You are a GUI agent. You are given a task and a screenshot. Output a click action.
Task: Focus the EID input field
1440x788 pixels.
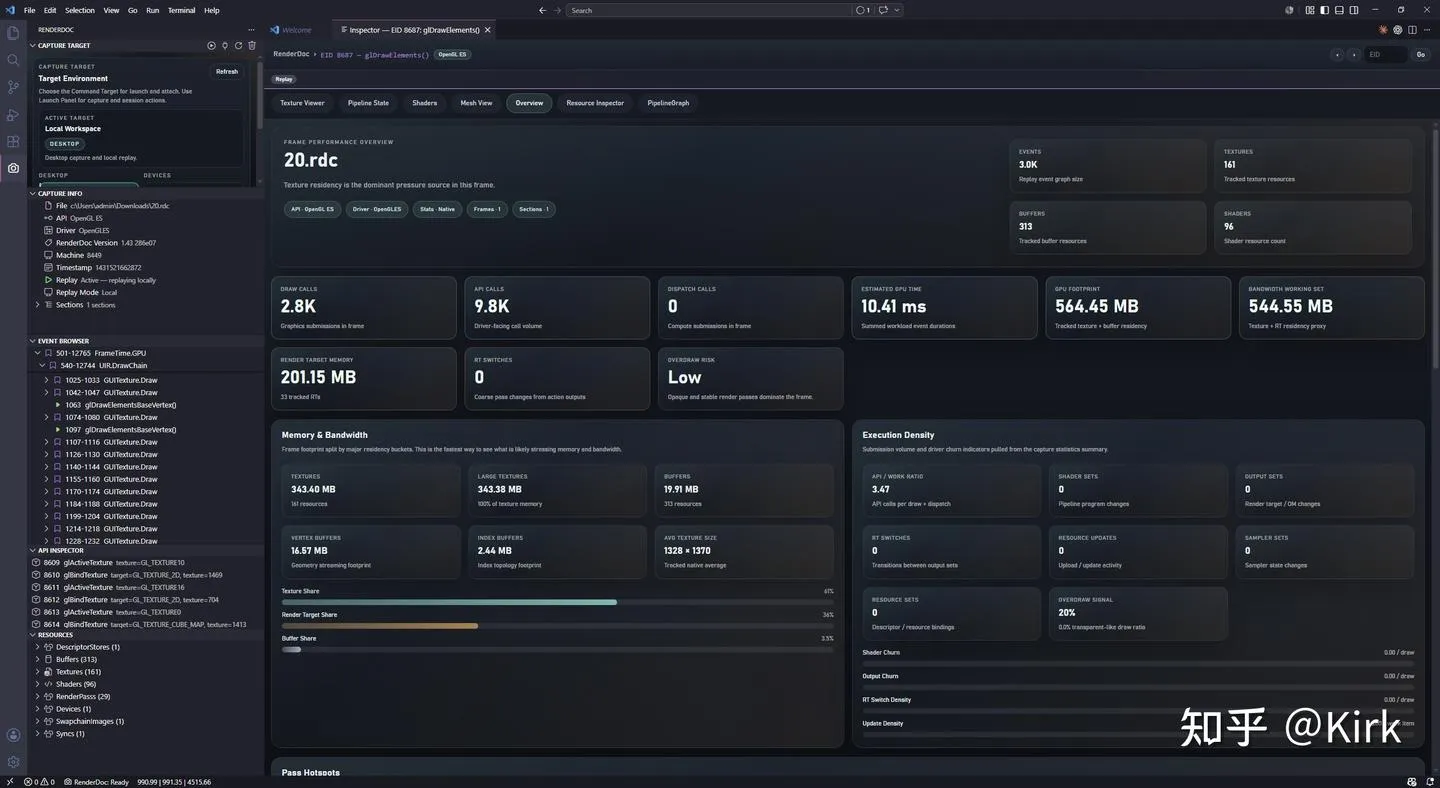click(x=1385, y=54)
